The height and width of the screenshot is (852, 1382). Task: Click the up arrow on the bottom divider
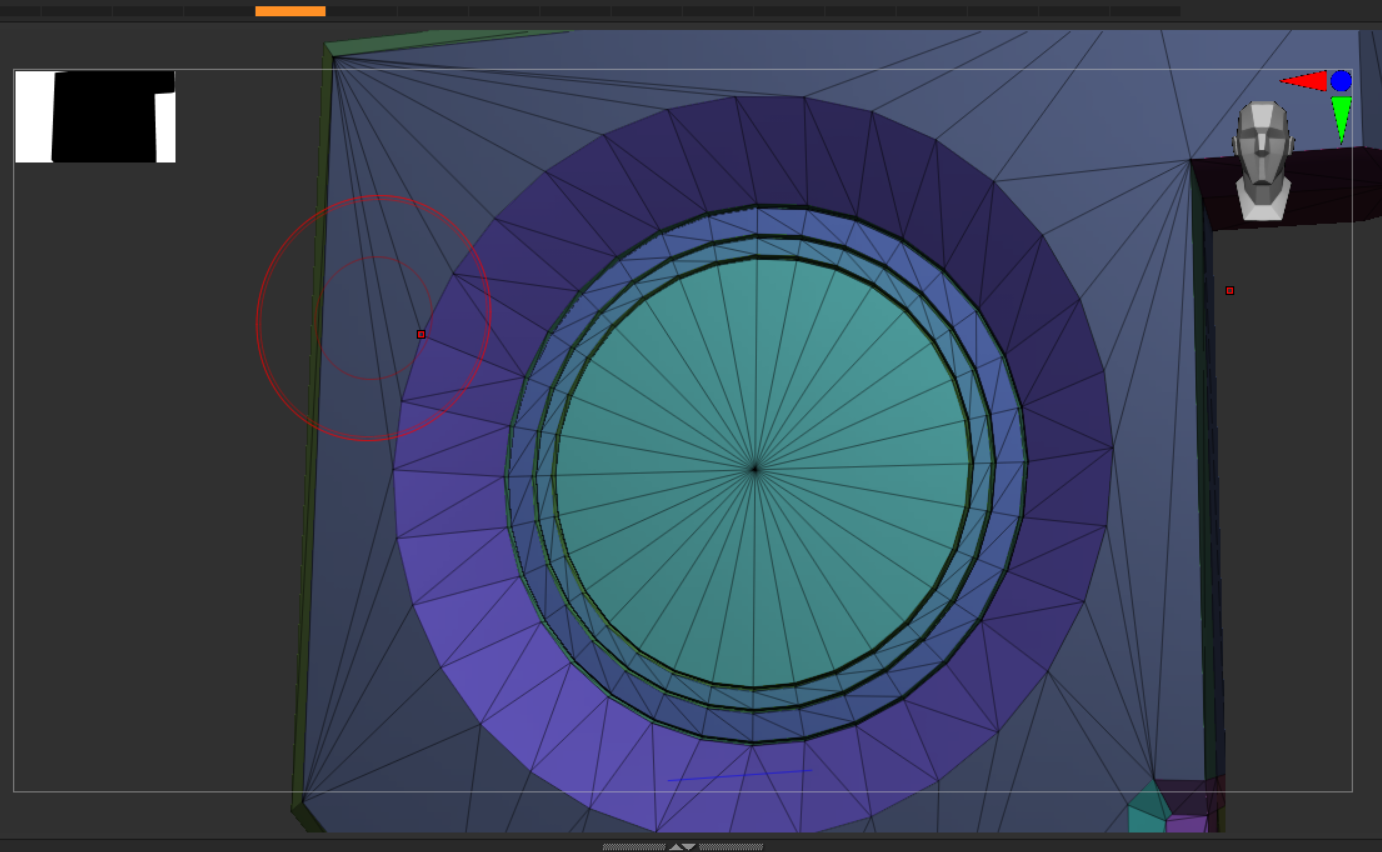676,847
